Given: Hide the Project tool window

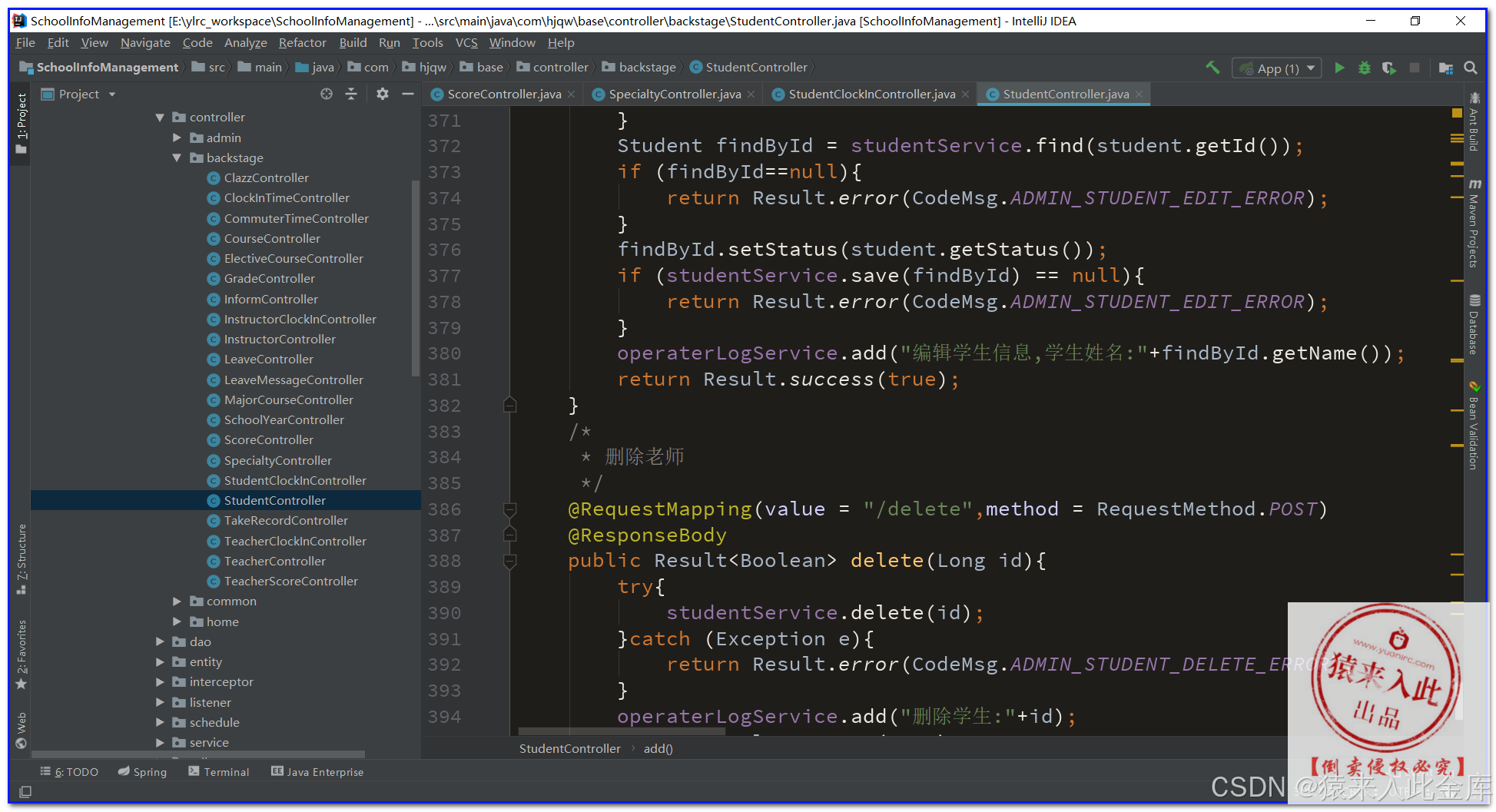Looking at the screenshot, I should pos(408,94).
